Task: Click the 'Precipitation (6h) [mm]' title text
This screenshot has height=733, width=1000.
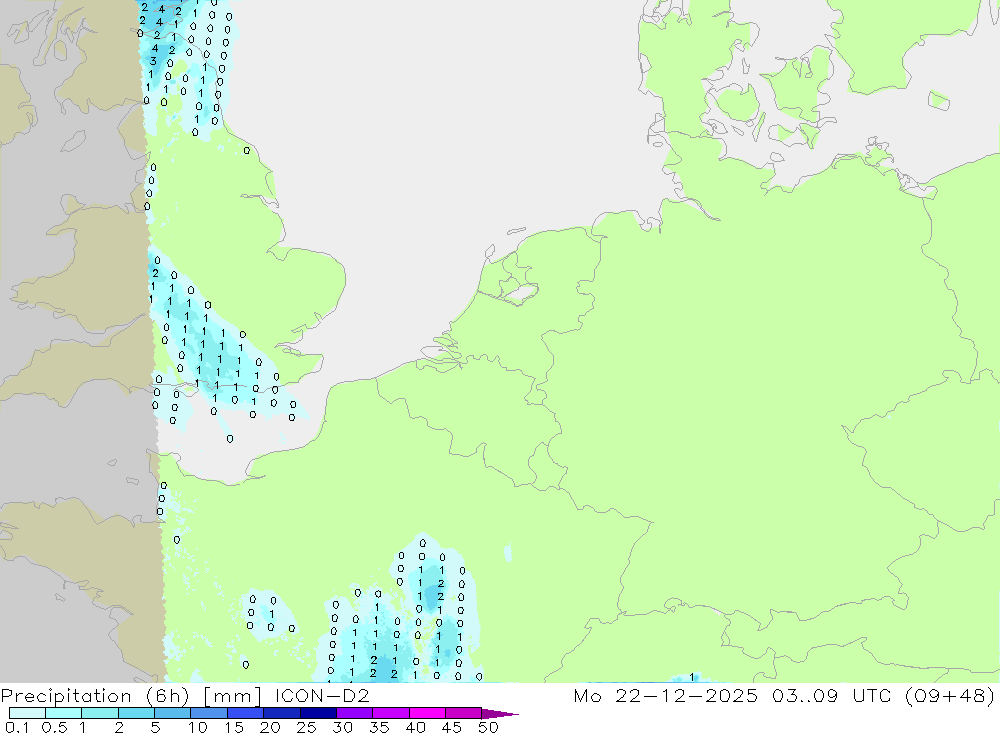Action: click(x=131, y=695)
